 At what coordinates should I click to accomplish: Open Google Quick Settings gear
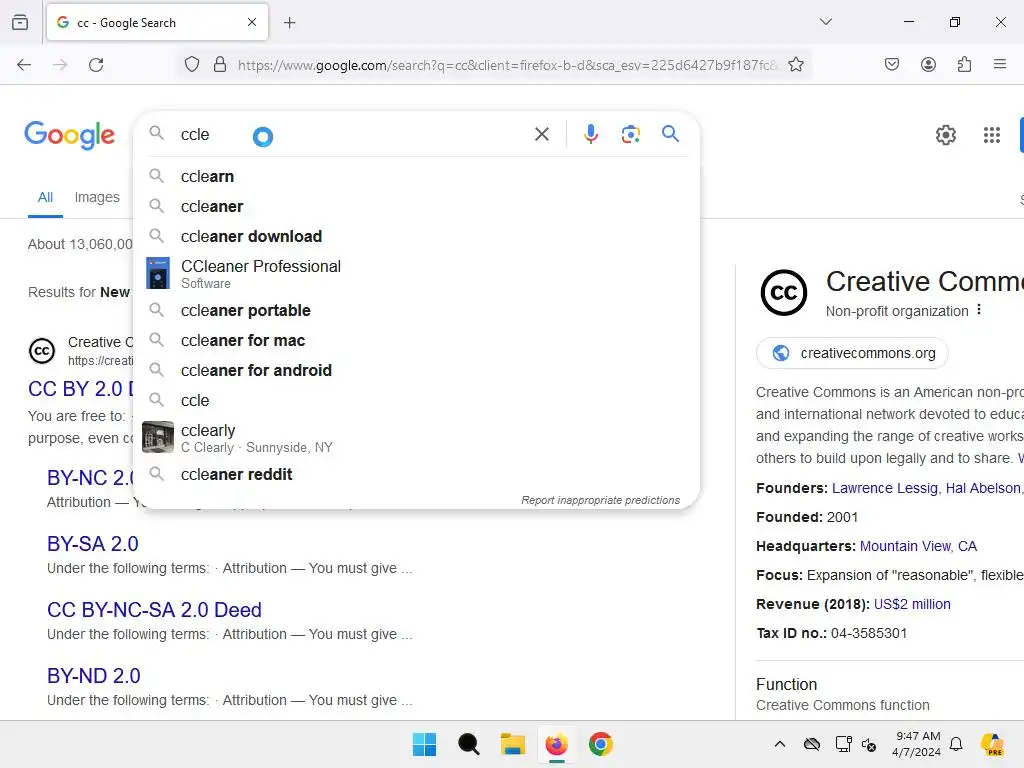point(946,135)
